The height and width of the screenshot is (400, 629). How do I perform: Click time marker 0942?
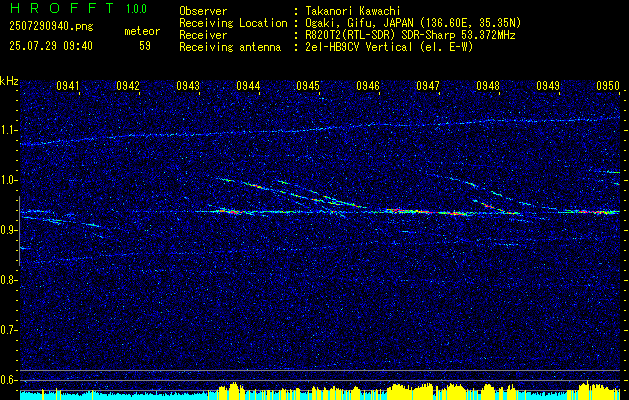[128, 85]
